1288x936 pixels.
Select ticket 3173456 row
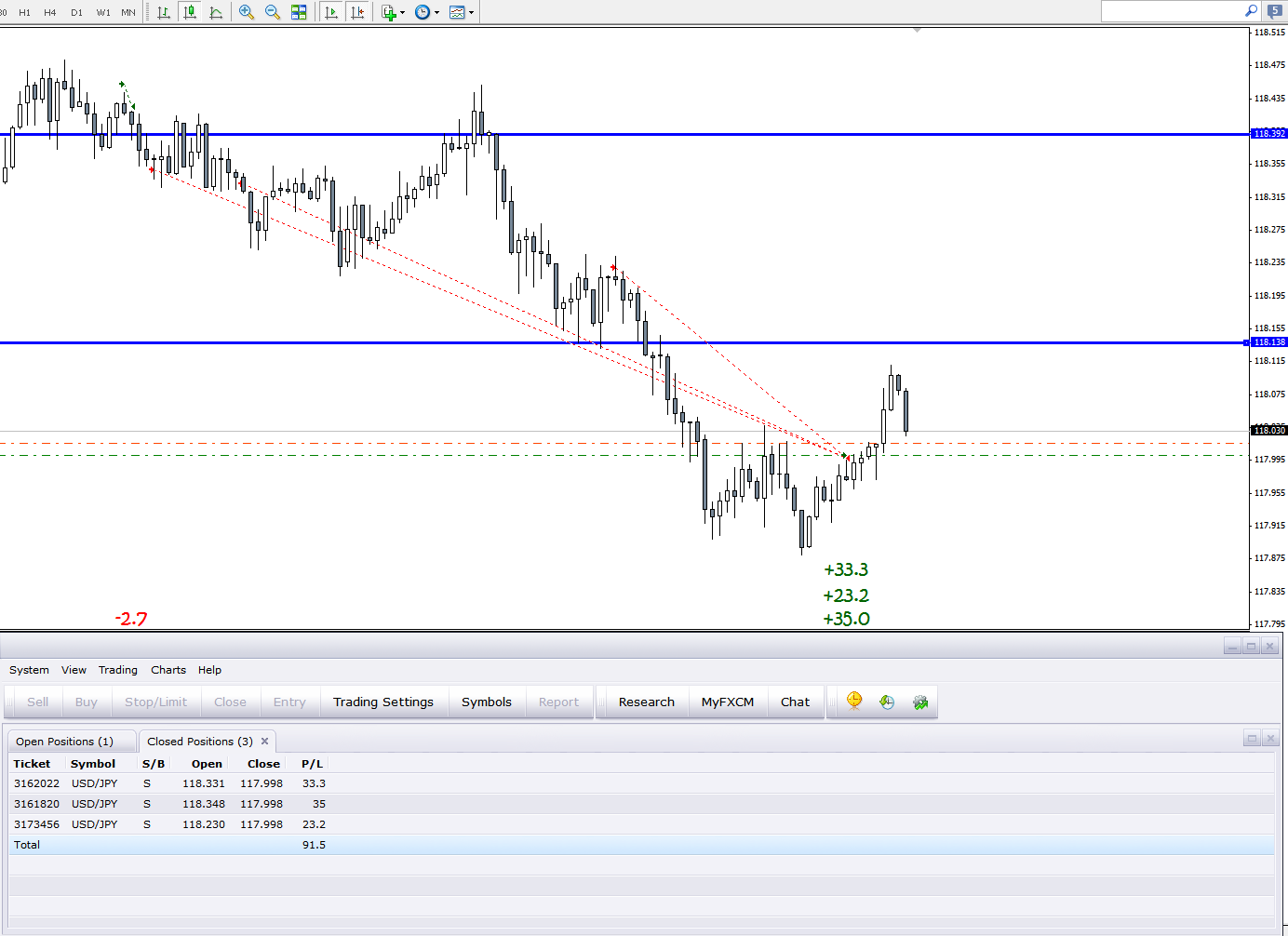[641, 824]
